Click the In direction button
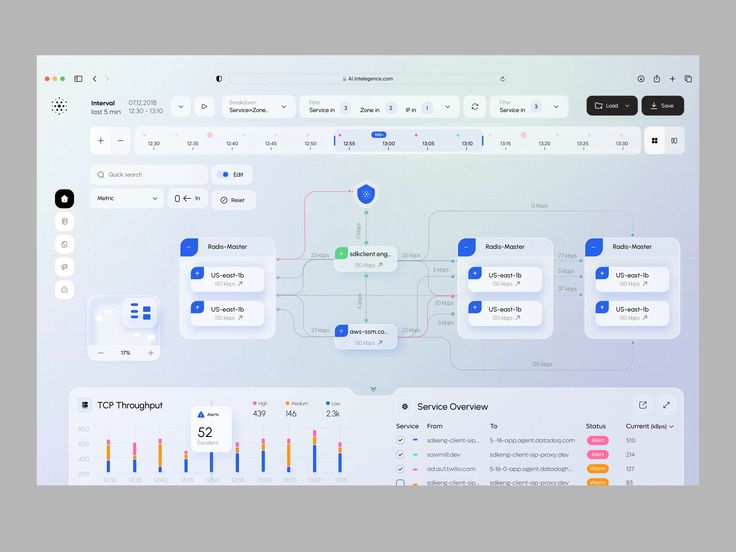This screenshot has height=552, width=736. click(x=187, y=199)
